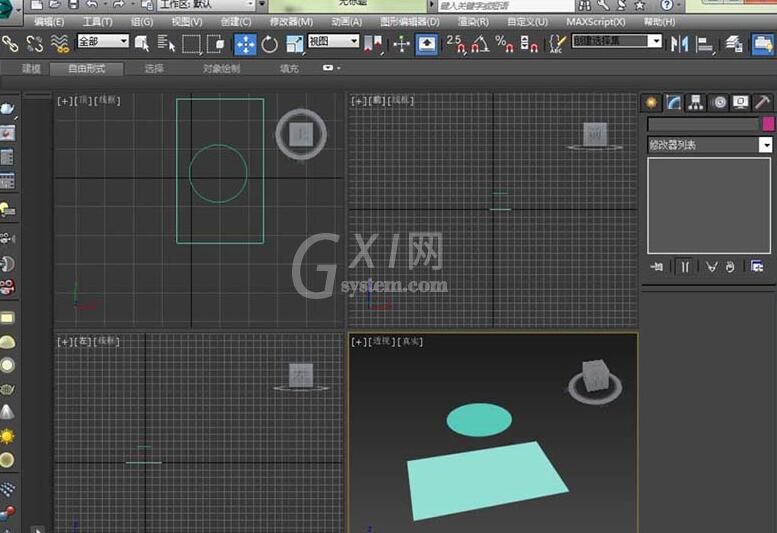The height and width of the screenshot is (533, 777).
Task: Click the Pin Stack button
Action: (657, 267)
